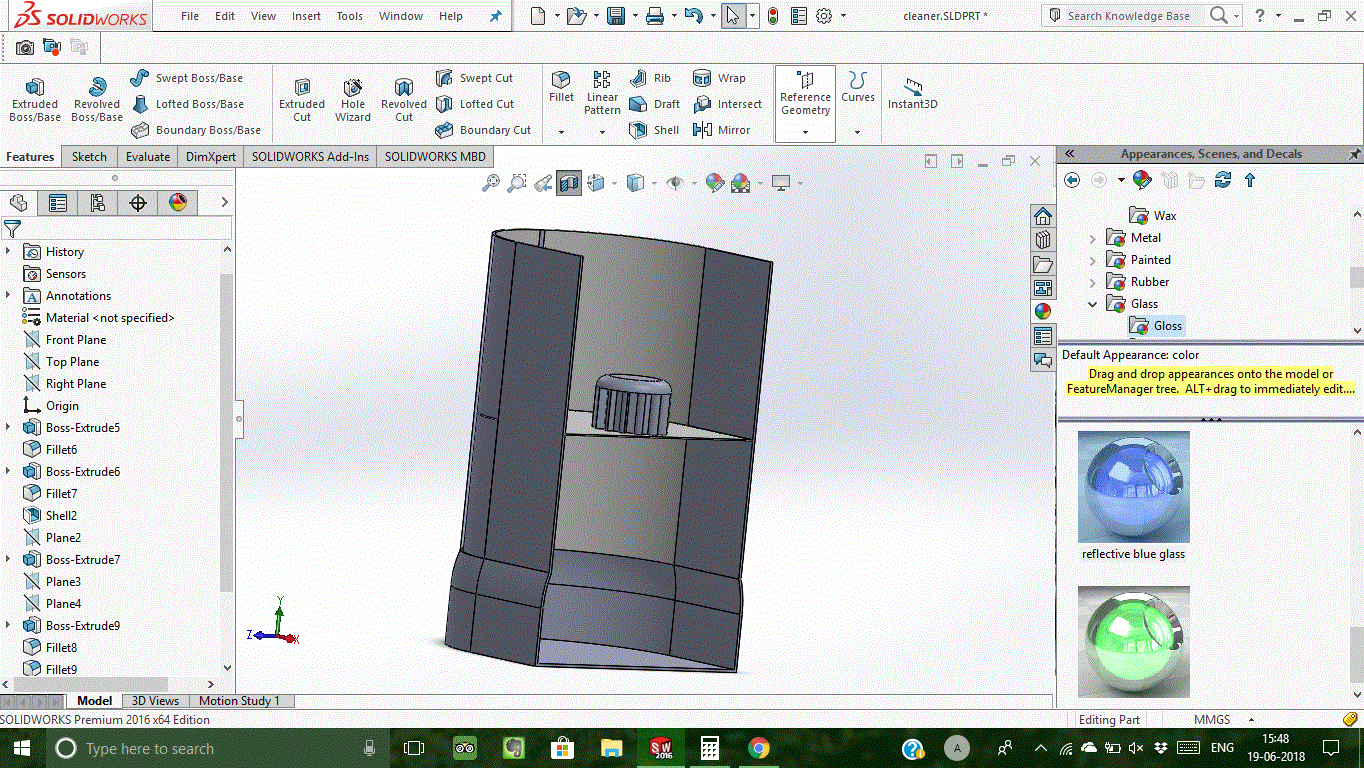Pin the Appearances task pane
Image resolution: width=1364 pixels, height=768 pixels.
point(1354,154)
